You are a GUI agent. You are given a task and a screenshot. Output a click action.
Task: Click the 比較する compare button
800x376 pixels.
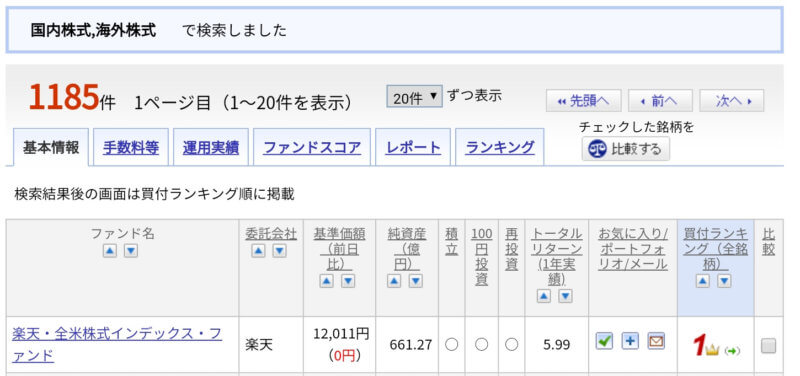(x=626, y=149)
